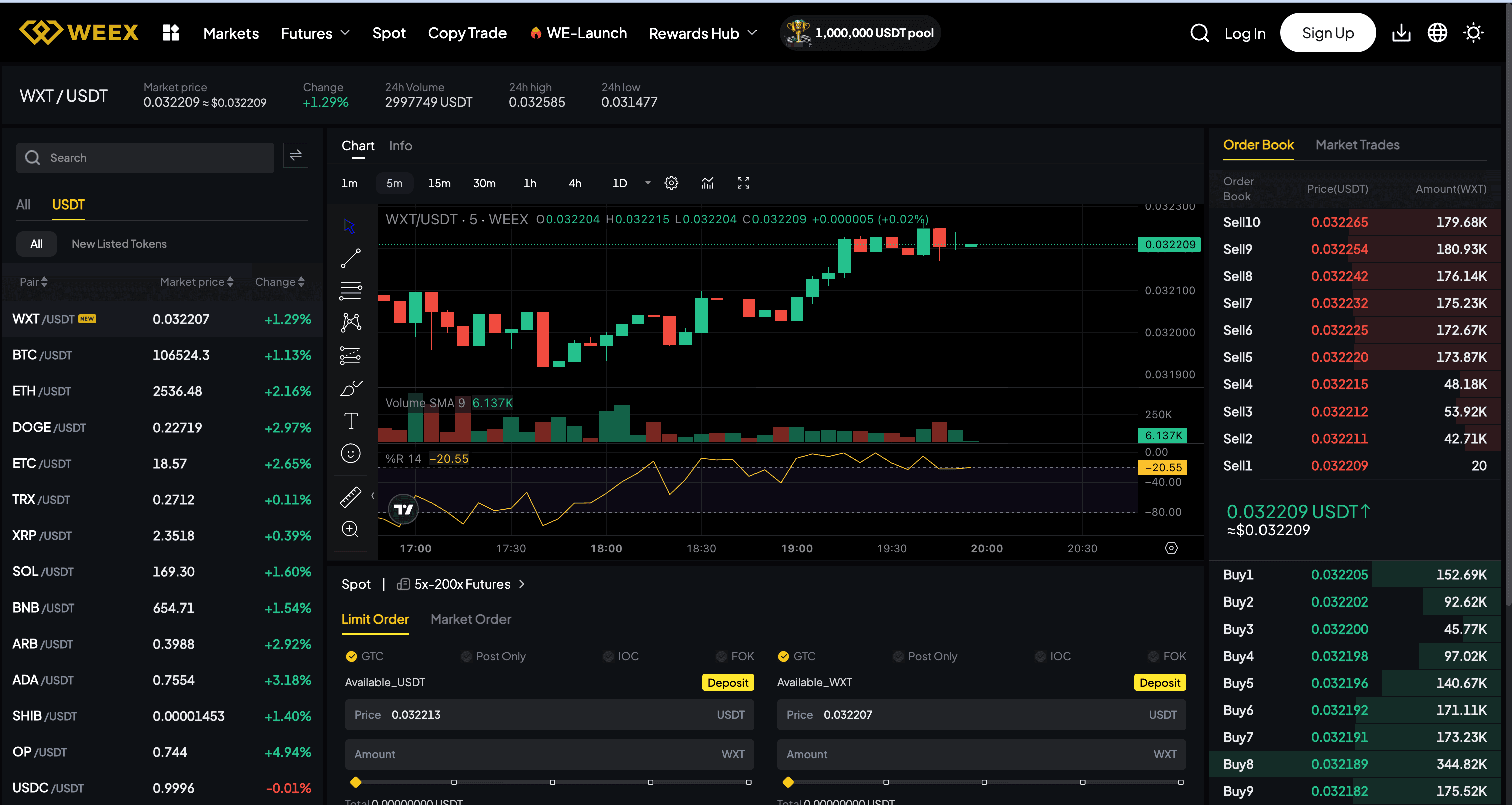Select Post Only in sell form
Screen dimensions: 1512x805
[x=925, y=656]
